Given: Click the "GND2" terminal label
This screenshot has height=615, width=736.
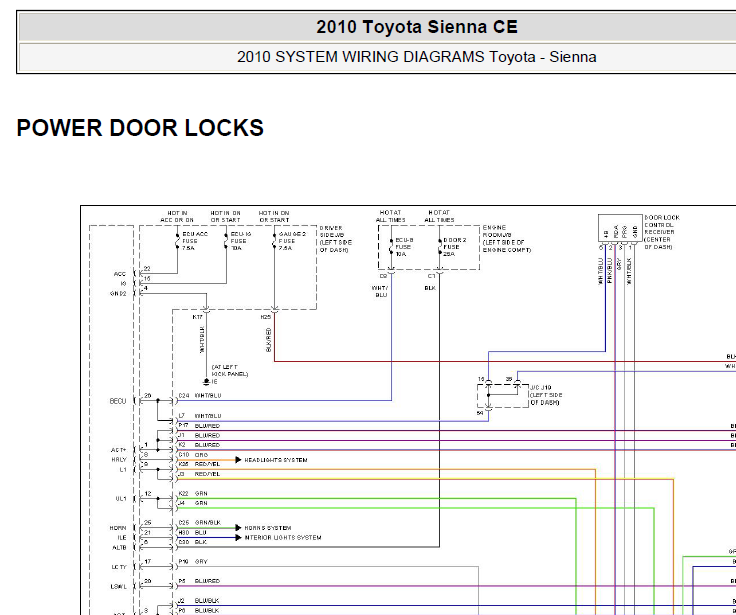Looking at the screenshot, I should 118,294.
